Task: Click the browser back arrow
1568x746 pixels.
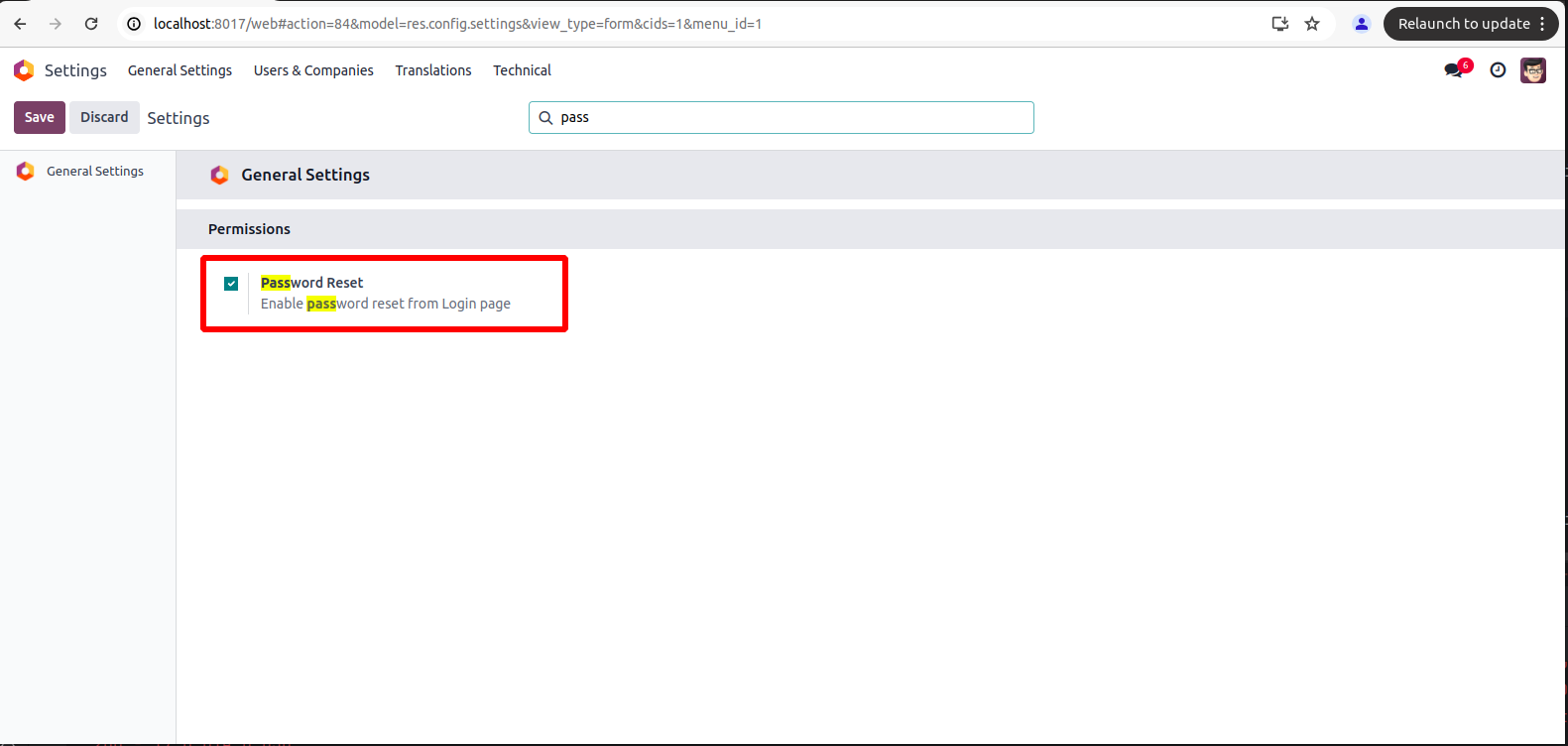Action: (x=20, y=24)
